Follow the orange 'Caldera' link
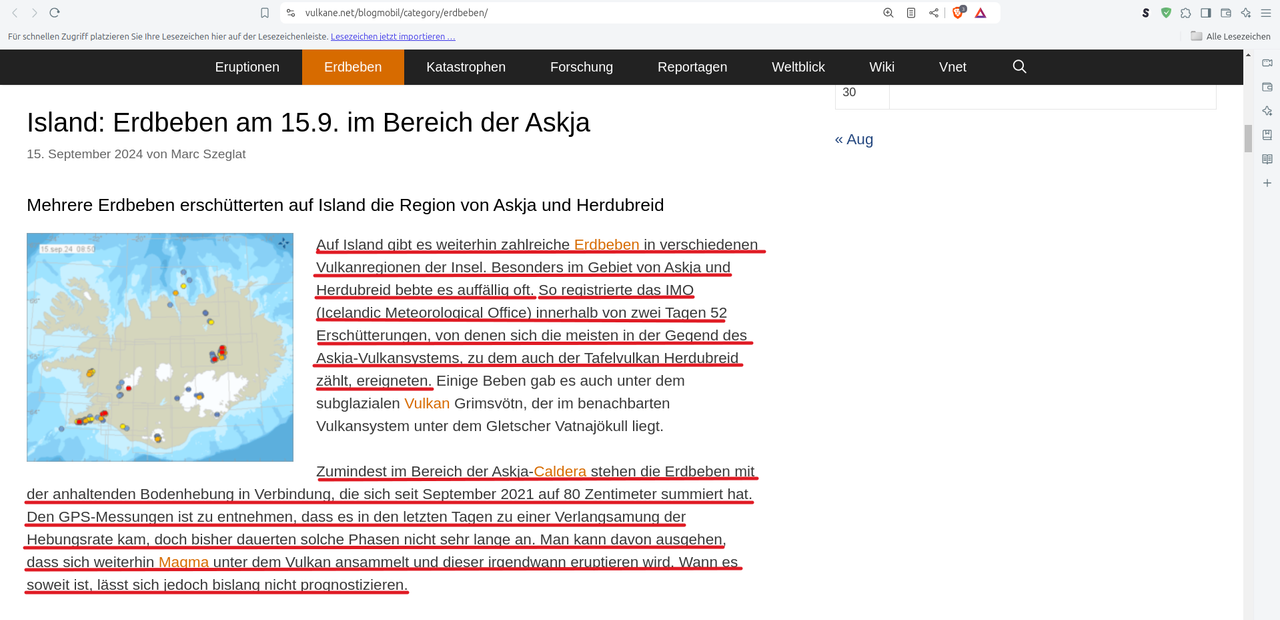1280x620 pixels. click(x=560, y=471)
